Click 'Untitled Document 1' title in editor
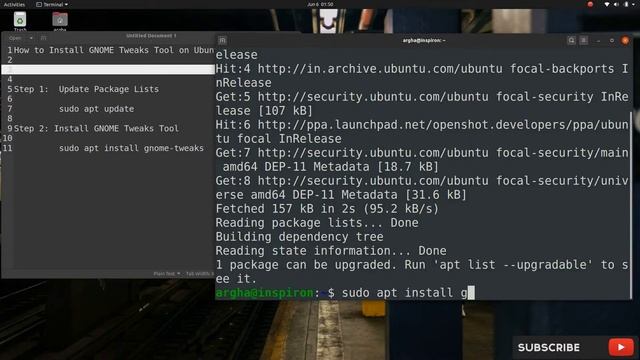 point(151,36)
